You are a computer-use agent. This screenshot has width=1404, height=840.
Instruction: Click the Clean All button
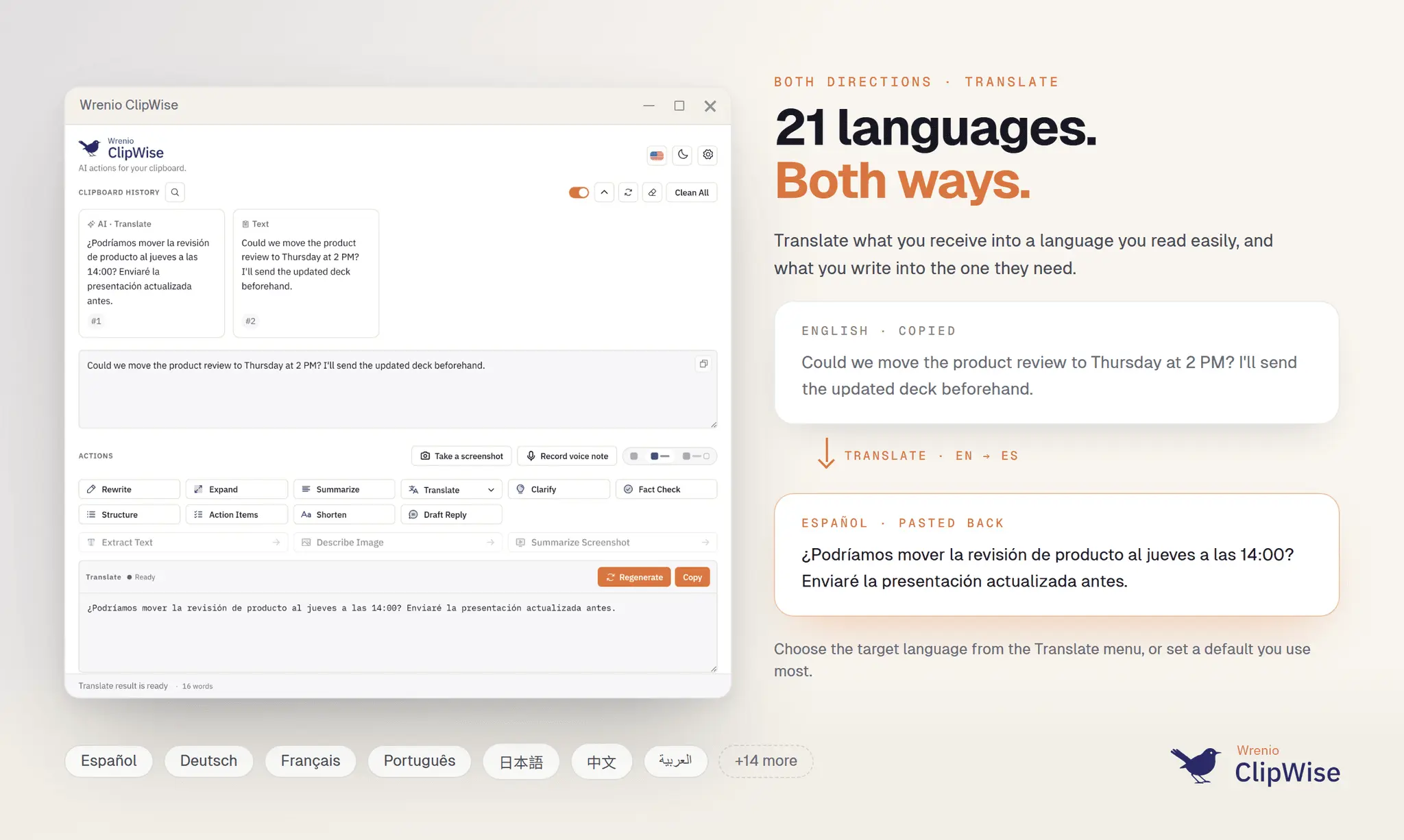click(692, 193)
